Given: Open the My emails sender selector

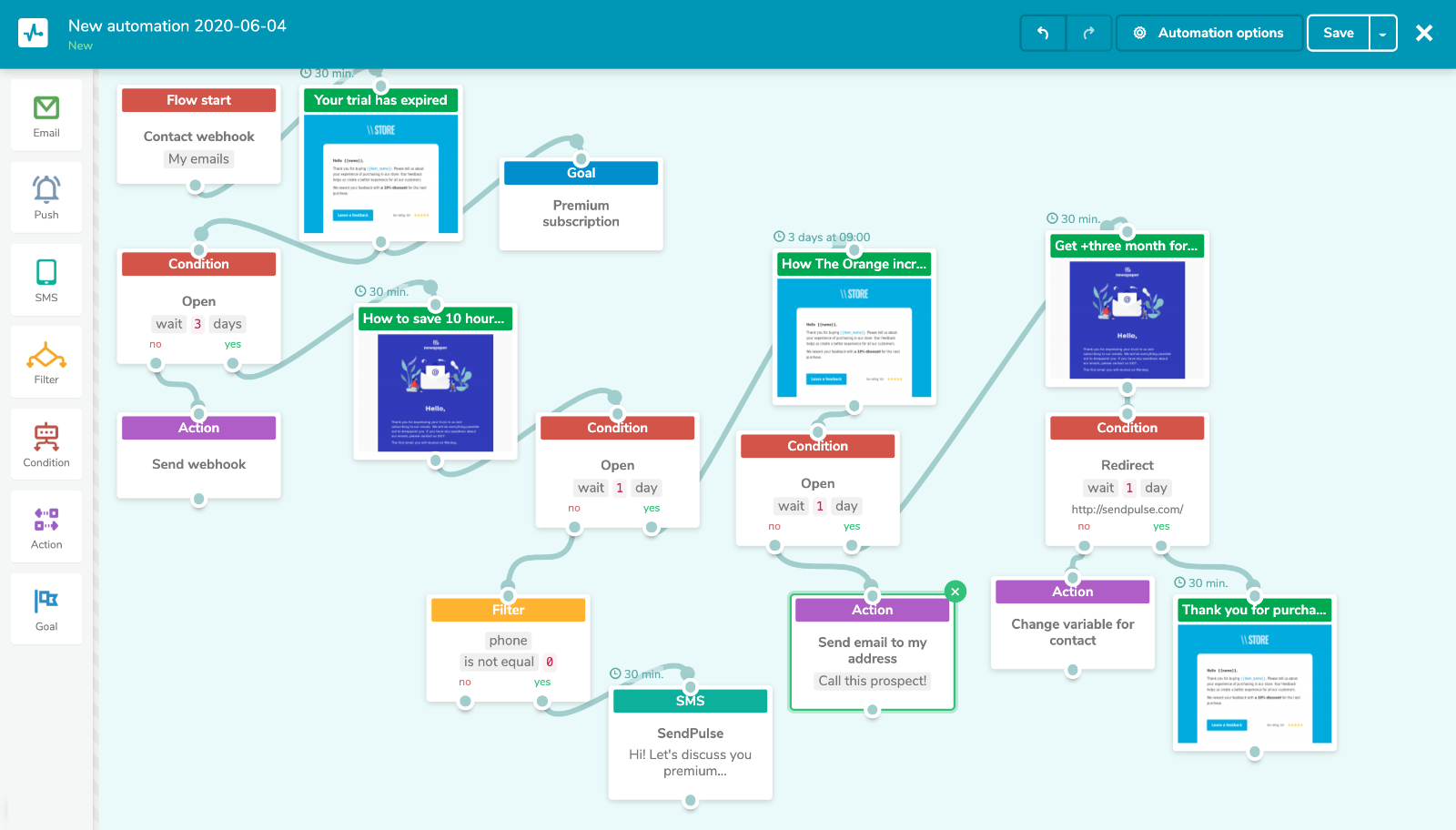Looking at the screenshot, I should (198, 158).
